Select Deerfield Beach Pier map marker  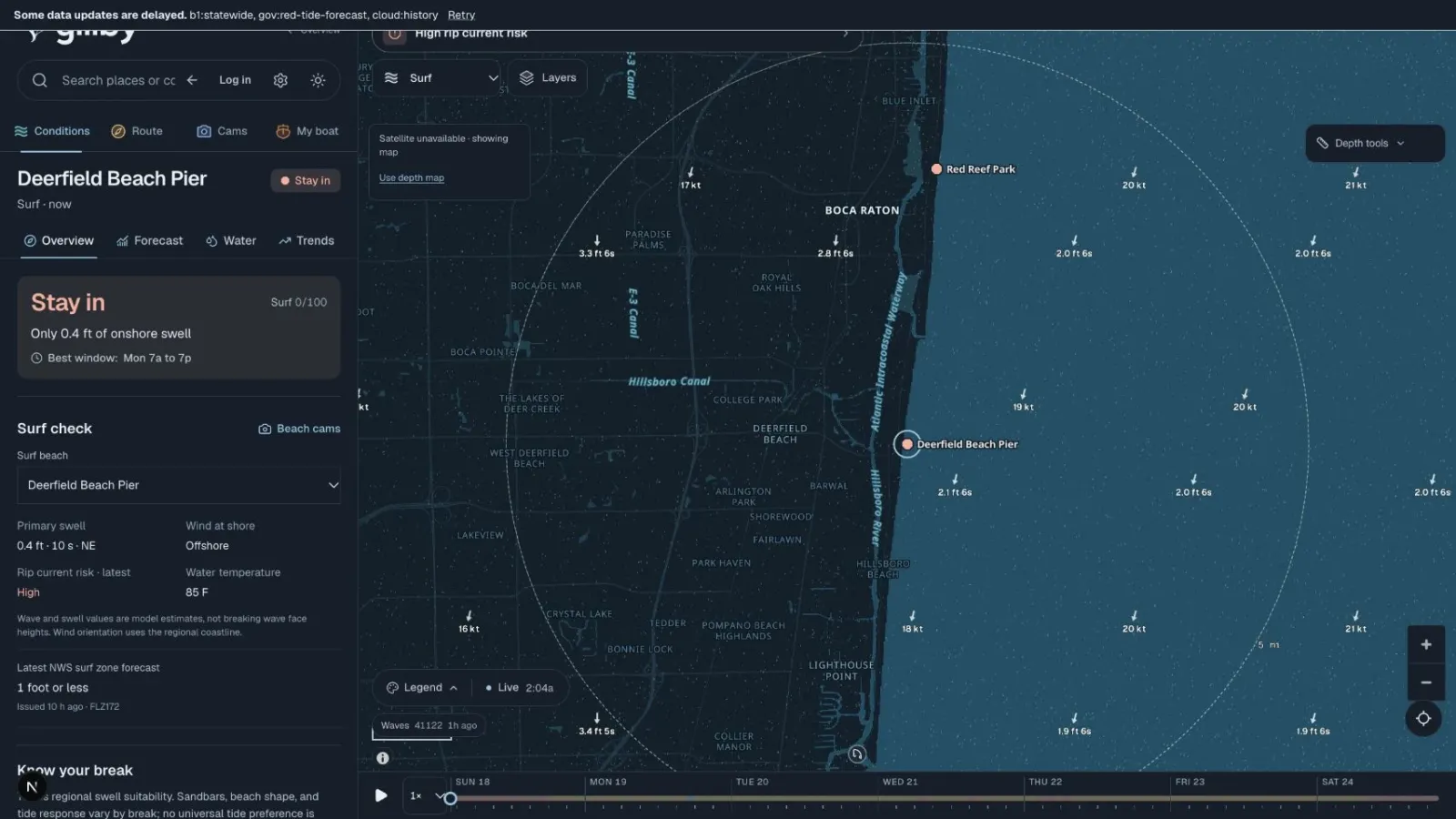(x=906, y=444)
